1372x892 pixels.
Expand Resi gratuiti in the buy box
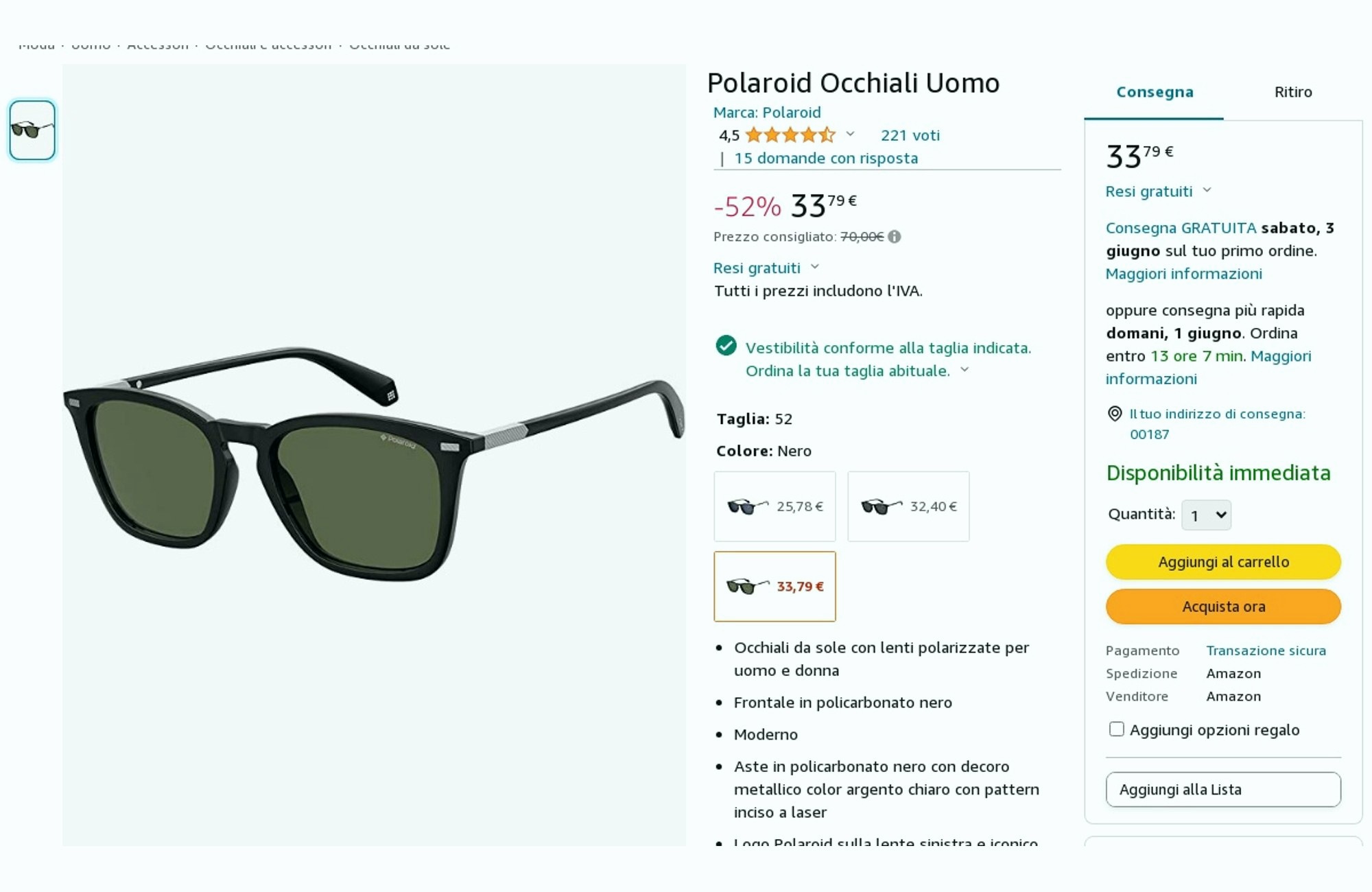(1159, 191)
